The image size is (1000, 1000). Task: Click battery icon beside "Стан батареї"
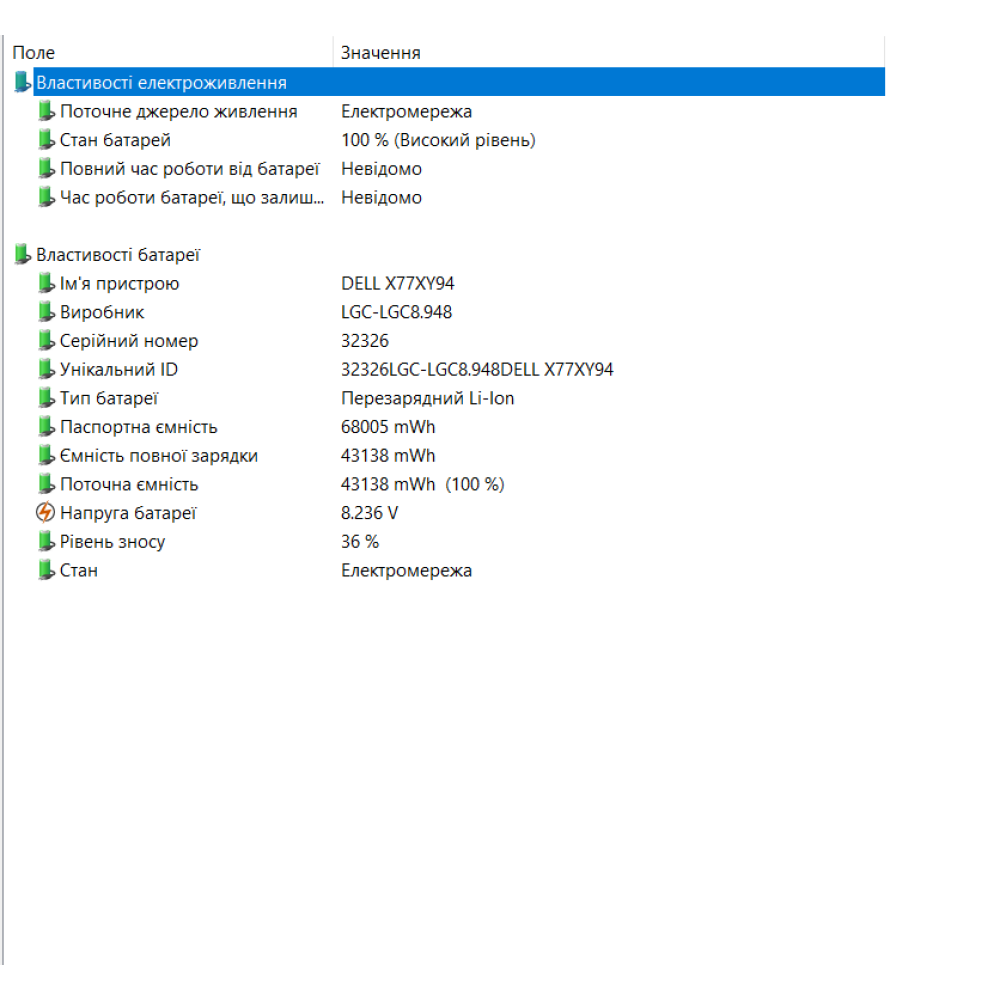[45, 140]
